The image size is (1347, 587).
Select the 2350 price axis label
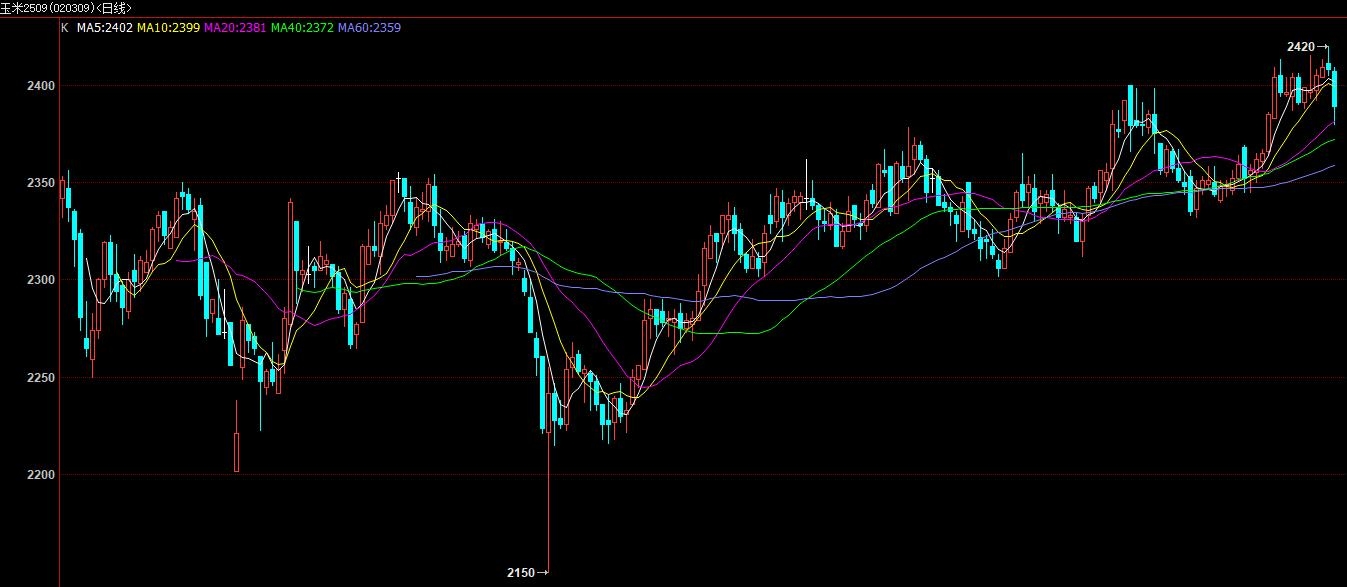pos(41,183)
